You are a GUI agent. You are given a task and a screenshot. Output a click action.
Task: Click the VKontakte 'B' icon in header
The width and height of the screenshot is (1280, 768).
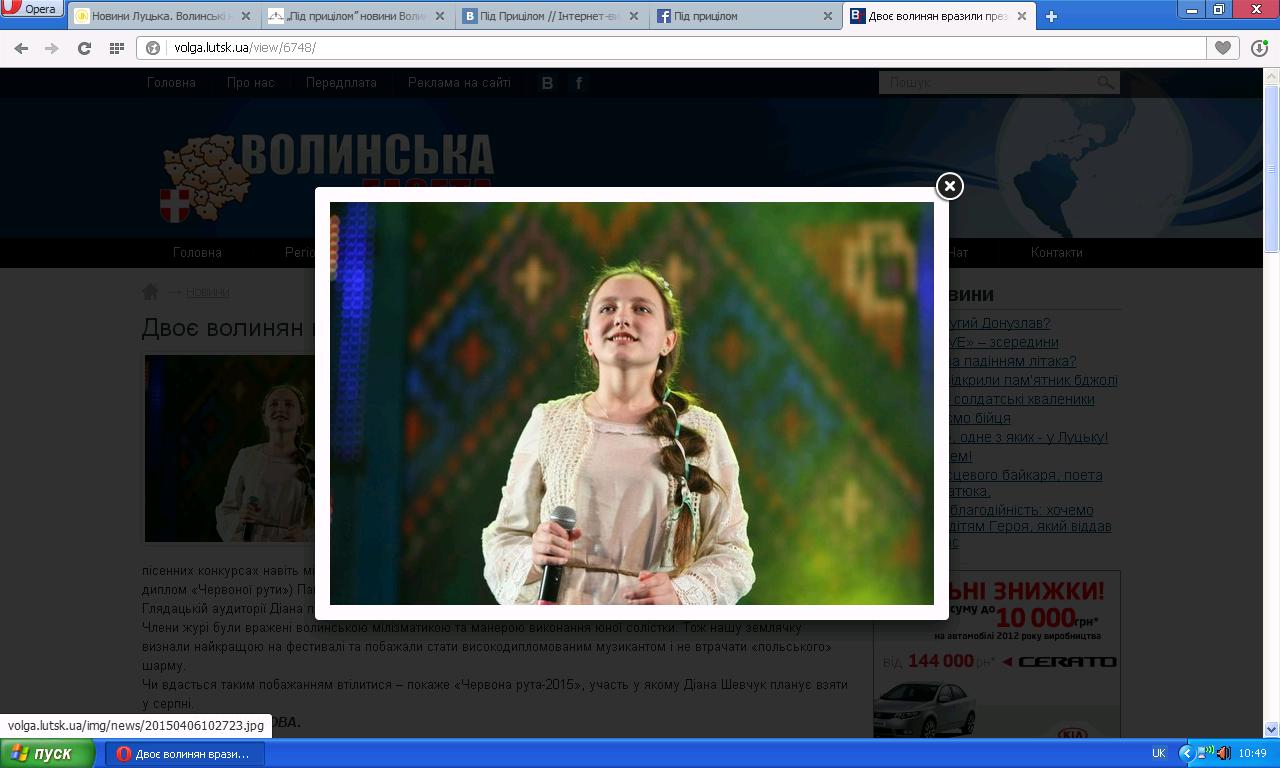[547, 83]
